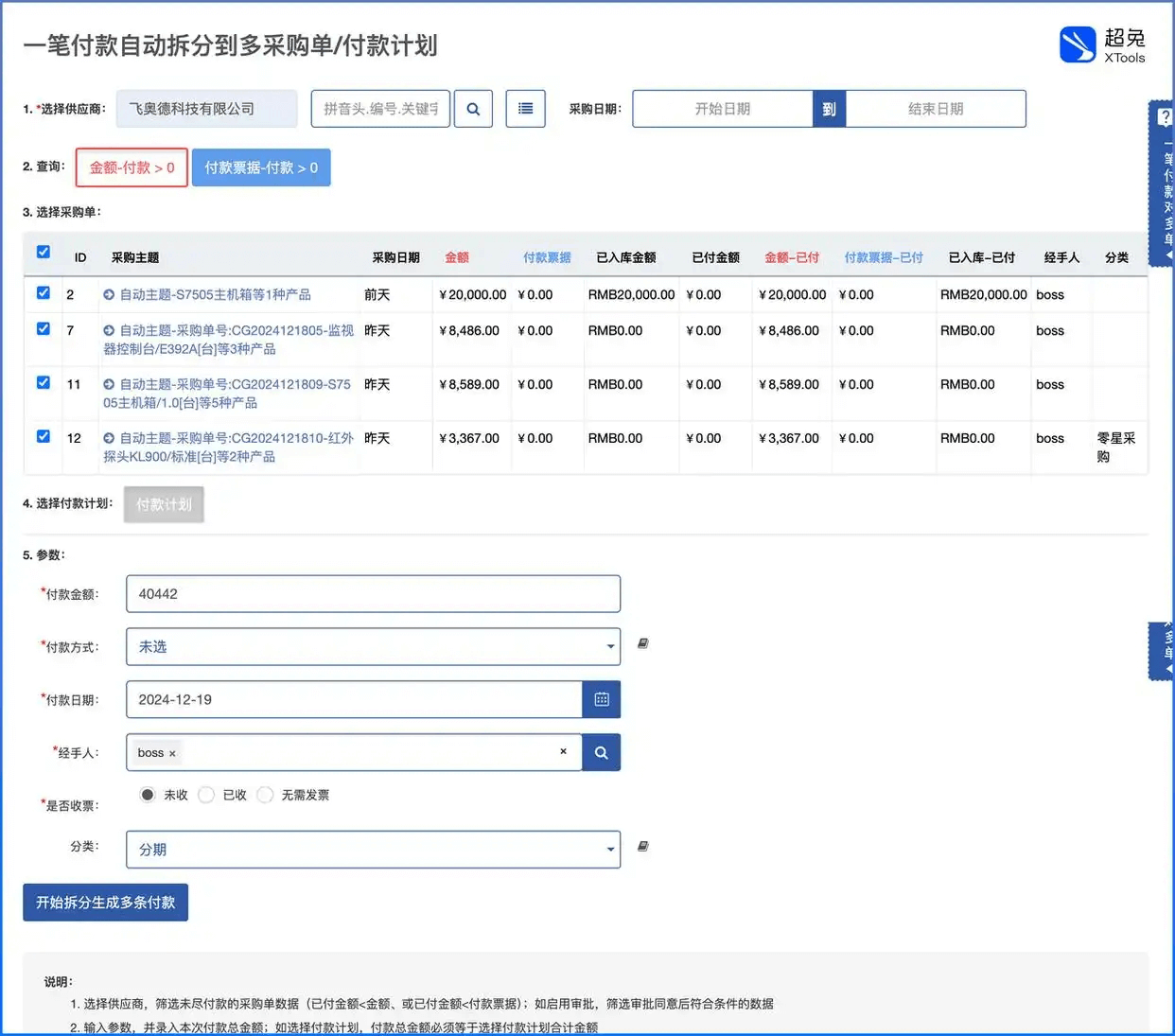Remove the boss tag with its x
The image size is (1175, 1036).
[x=172, y=754]
